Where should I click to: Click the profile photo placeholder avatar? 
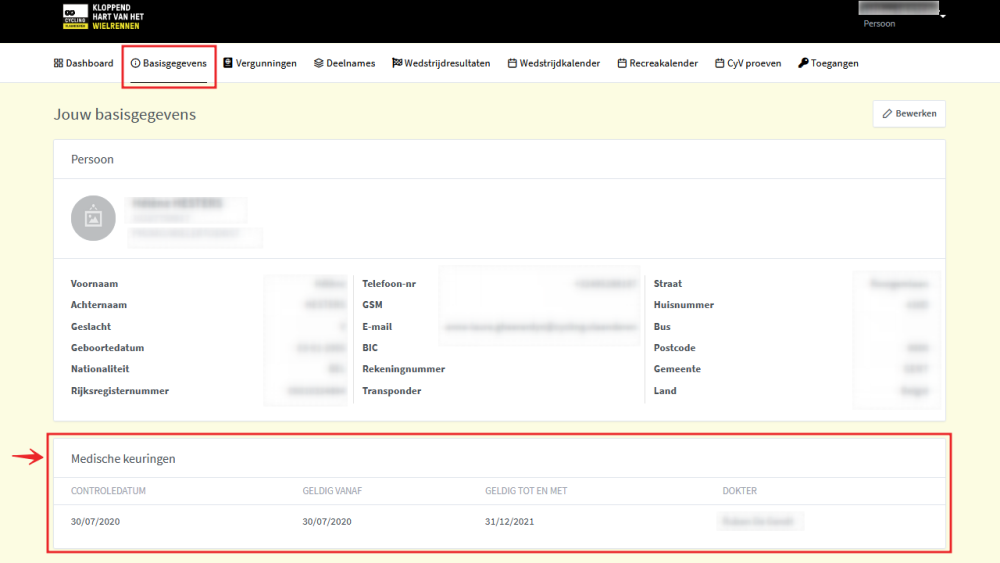[93, 218]
